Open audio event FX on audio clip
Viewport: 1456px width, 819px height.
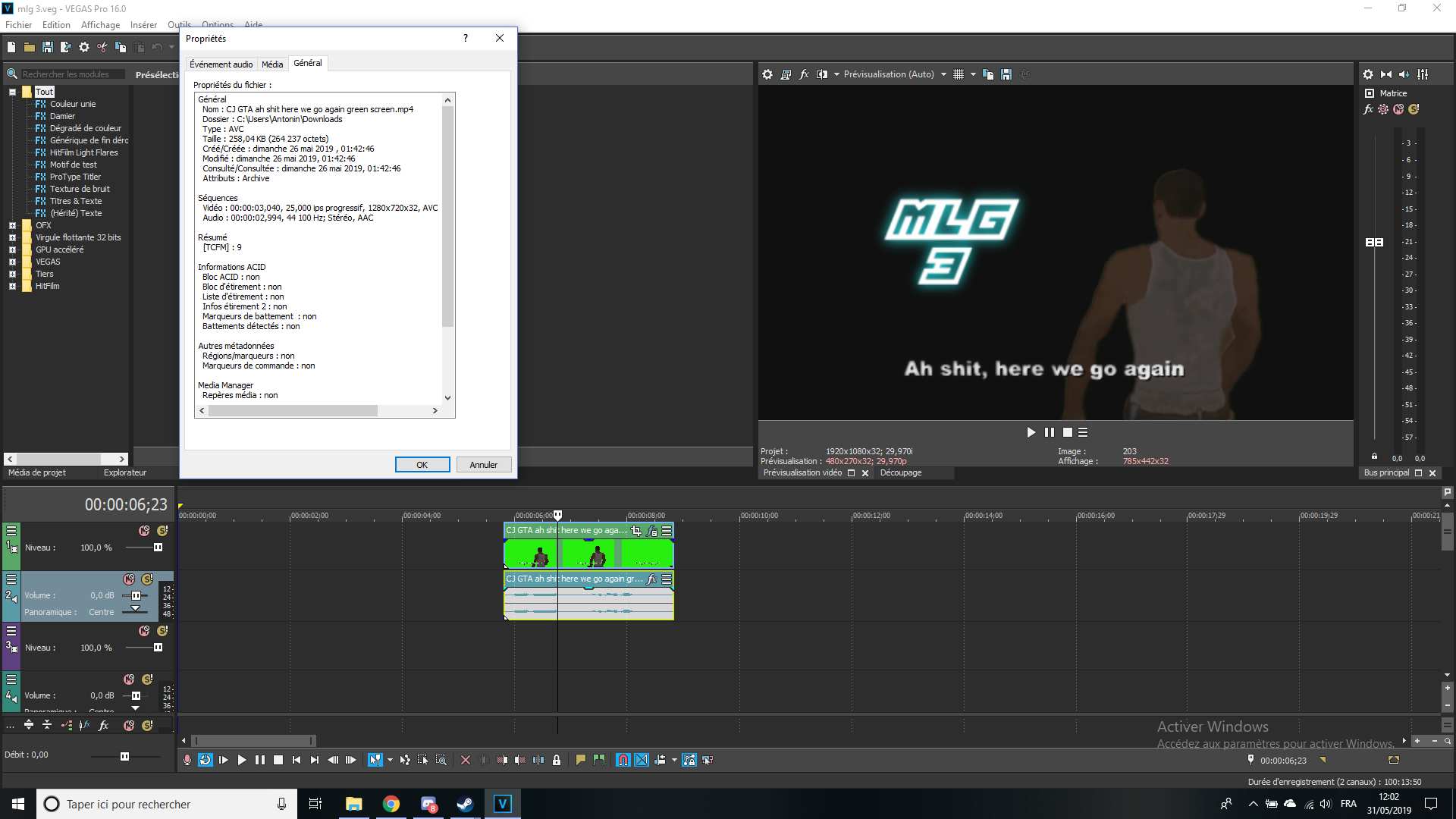(x=651, y=579)
